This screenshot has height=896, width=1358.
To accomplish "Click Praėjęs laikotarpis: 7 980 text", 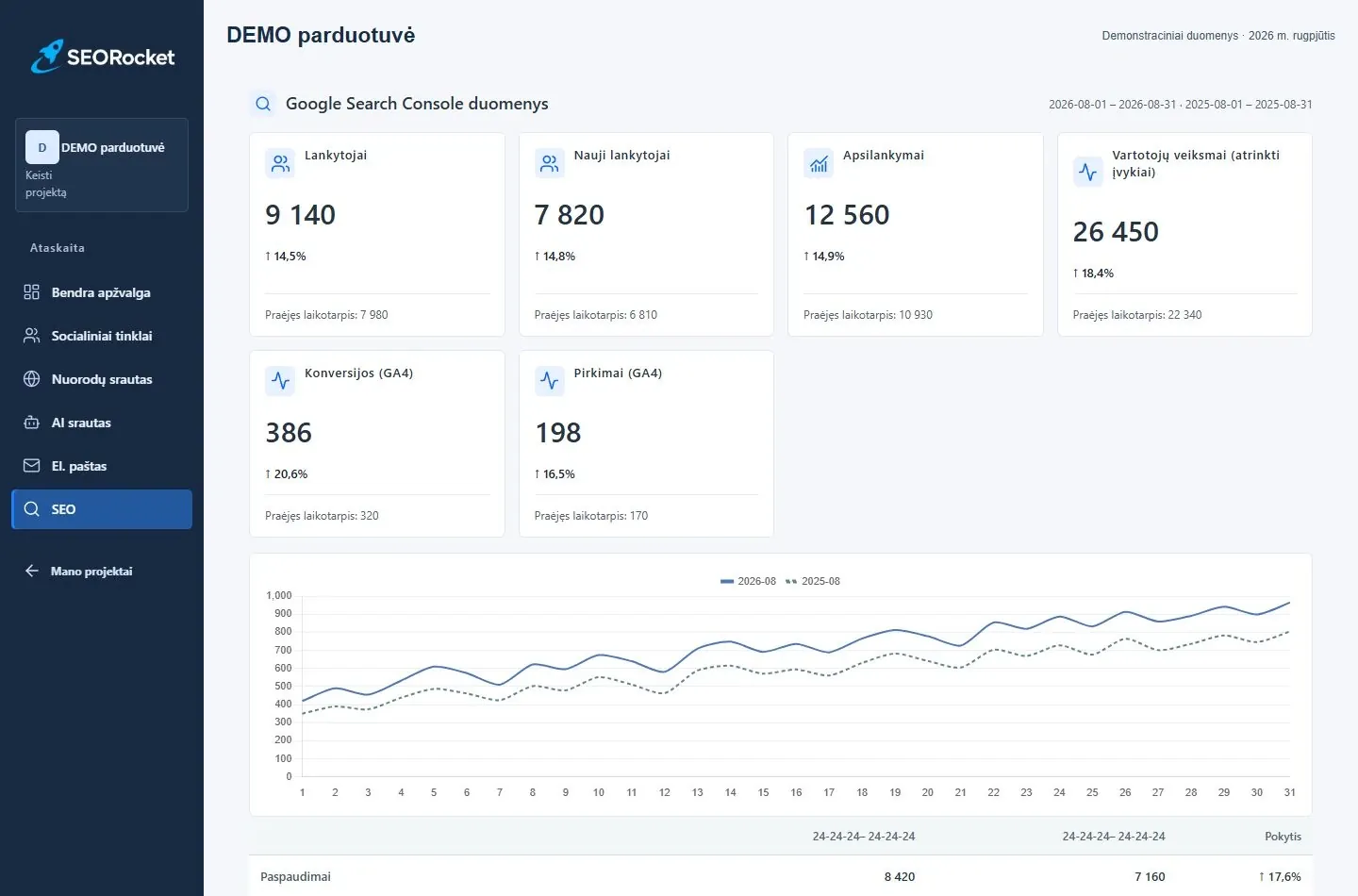I will pyautogui.click(x=326, y=315).
